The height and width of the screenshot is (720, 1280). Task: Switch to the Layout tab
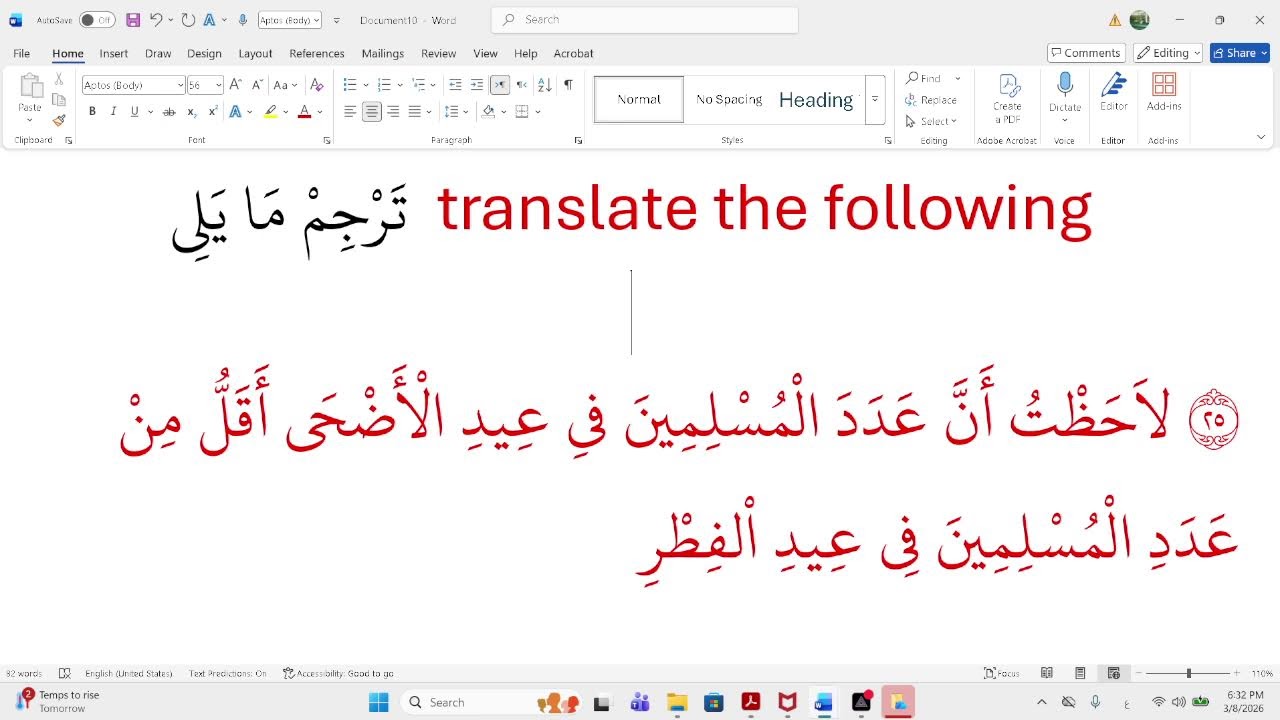coord(255,53)
